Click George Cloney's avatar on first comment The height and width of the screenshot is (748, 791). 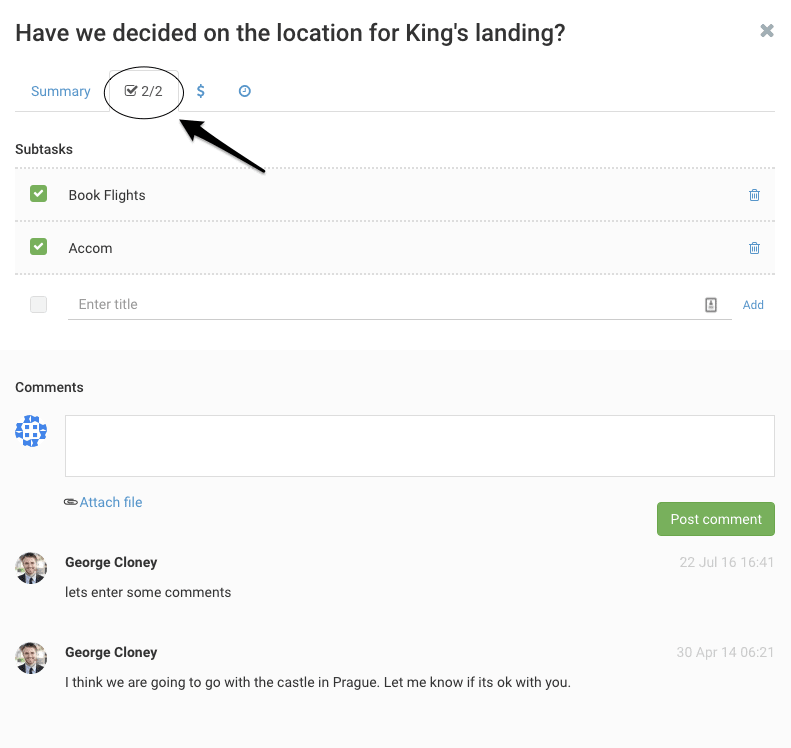coord(31,568)
